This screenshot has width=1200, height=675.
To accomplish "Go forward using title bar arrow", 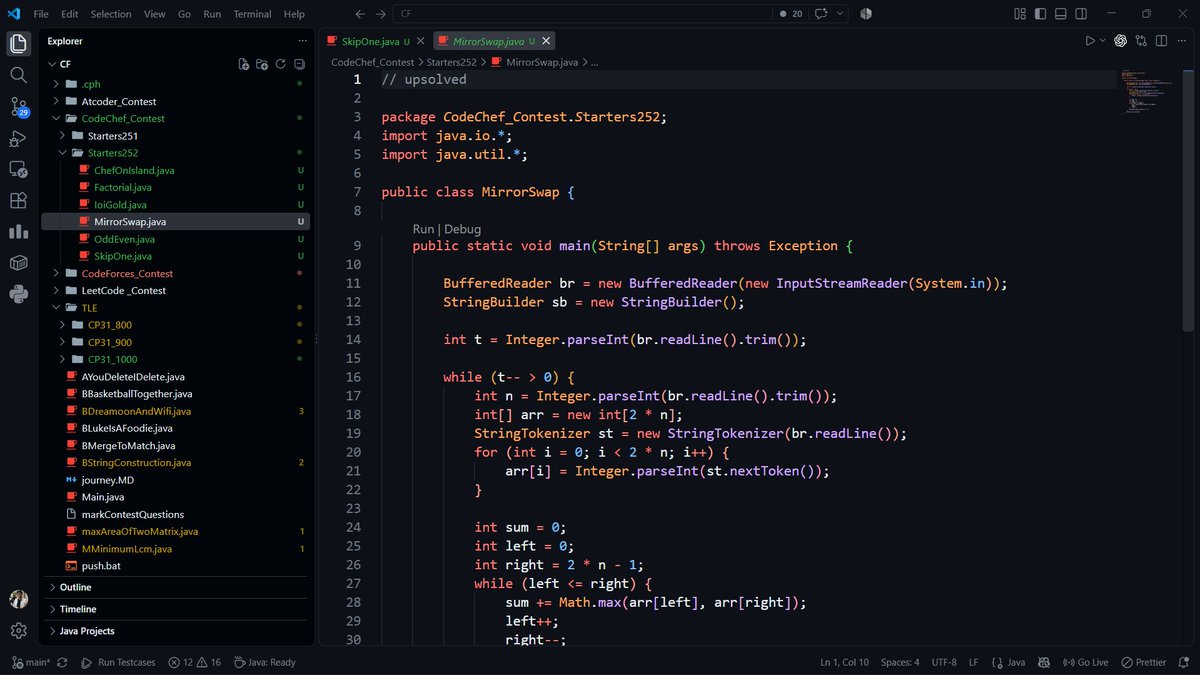I will coord(381,14).
